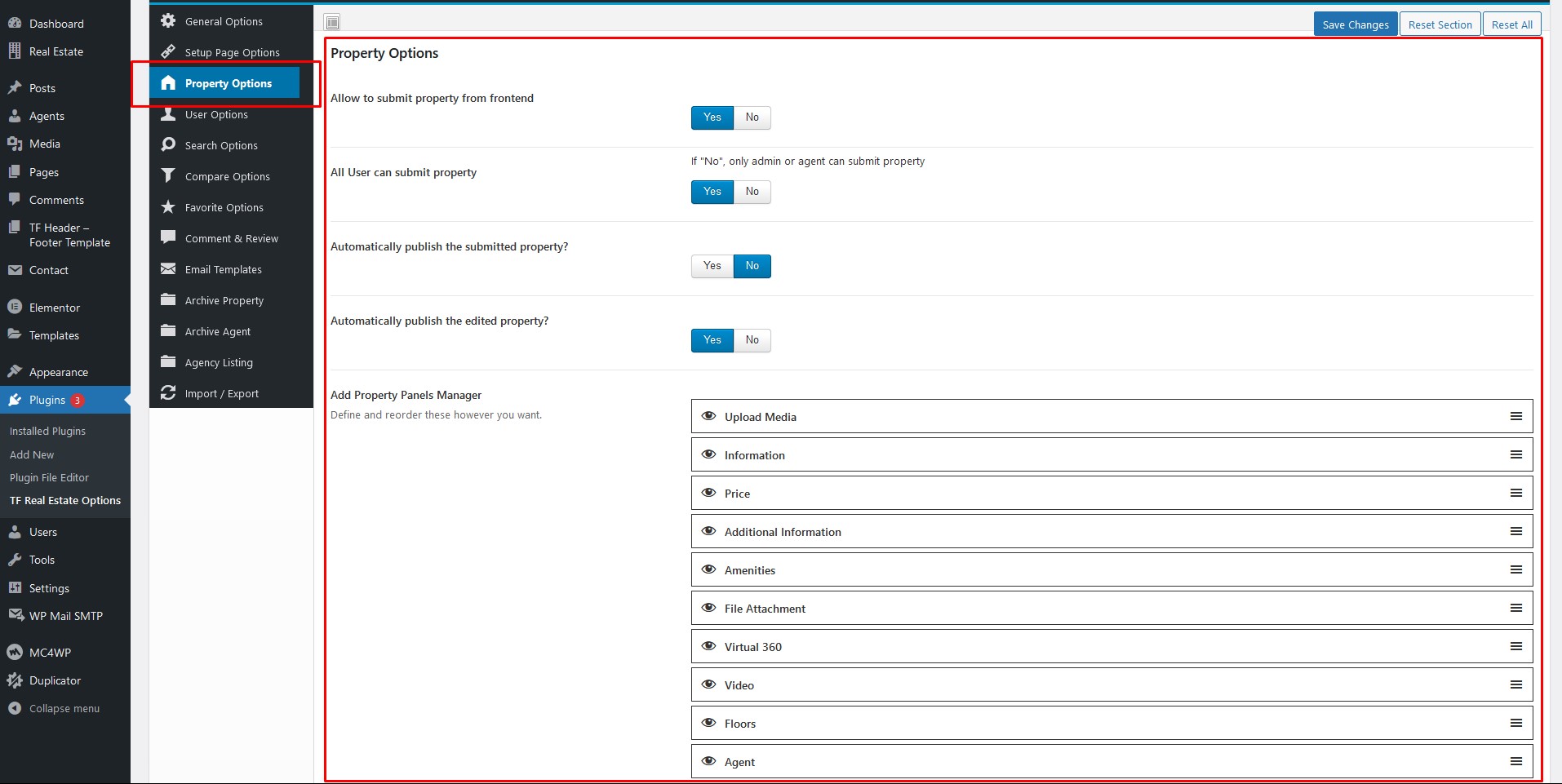Open Add New plugin link
The width and height of the screenshot is (1562, 784).
tap(32, 454)
